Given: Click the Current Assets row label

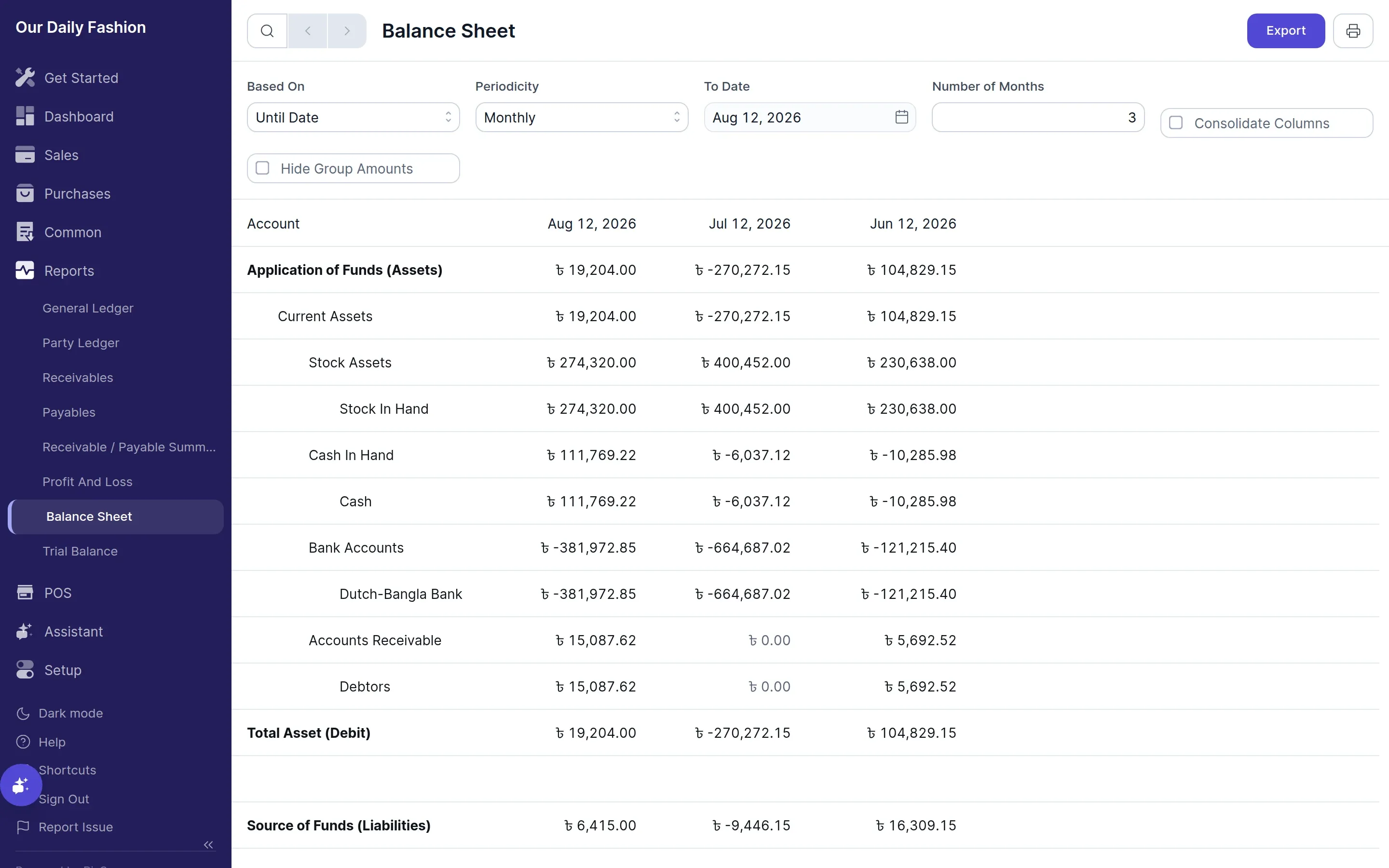Looking at the screenshot, I should (325, 316).
